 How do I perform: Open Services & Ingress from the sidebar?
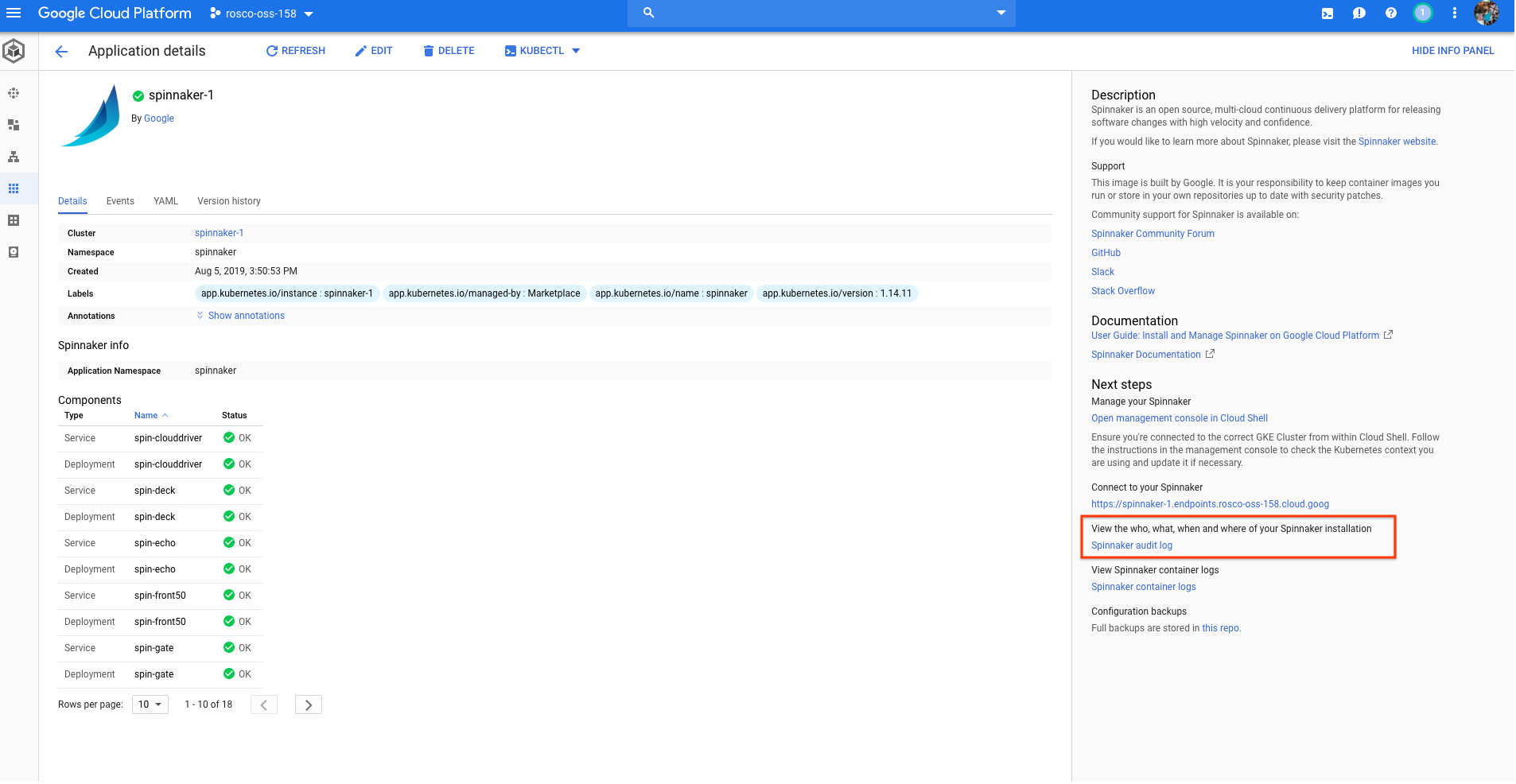tap(13, 157)
